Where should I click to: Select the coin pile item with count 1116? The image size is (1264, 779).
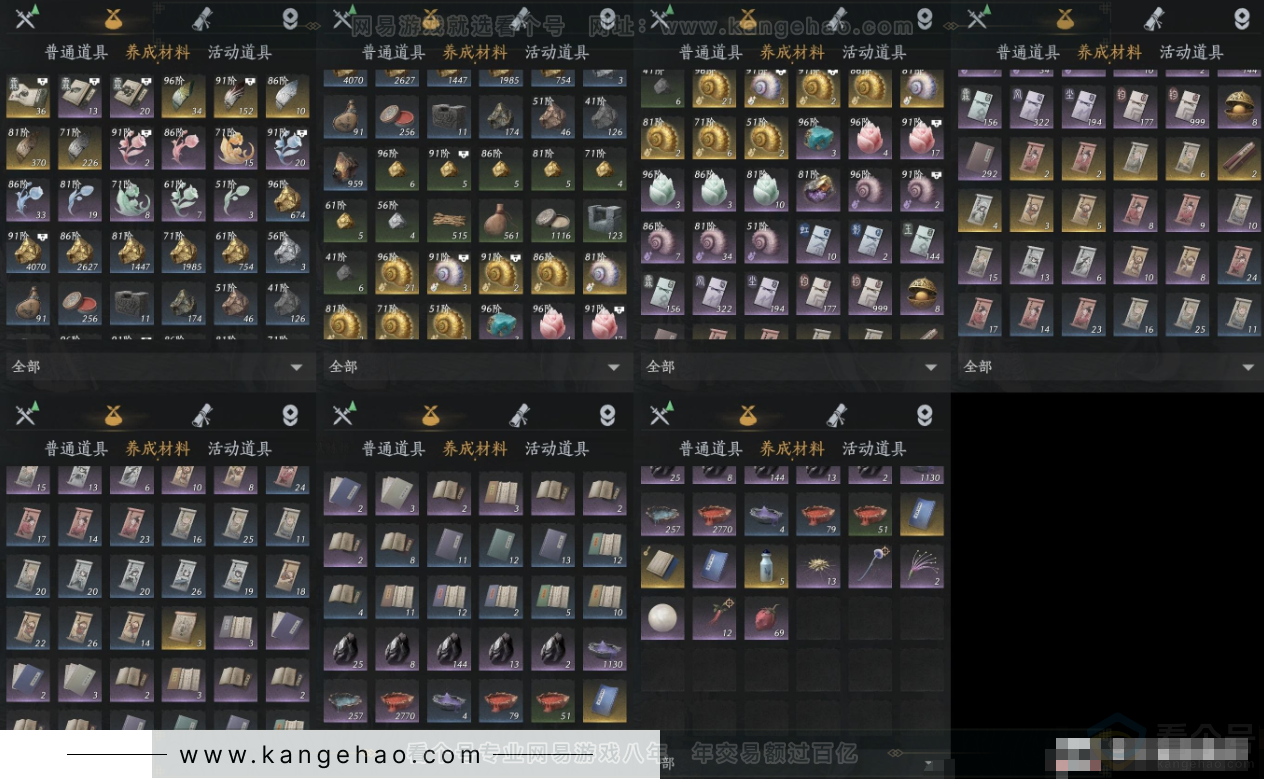click(552, 221)
